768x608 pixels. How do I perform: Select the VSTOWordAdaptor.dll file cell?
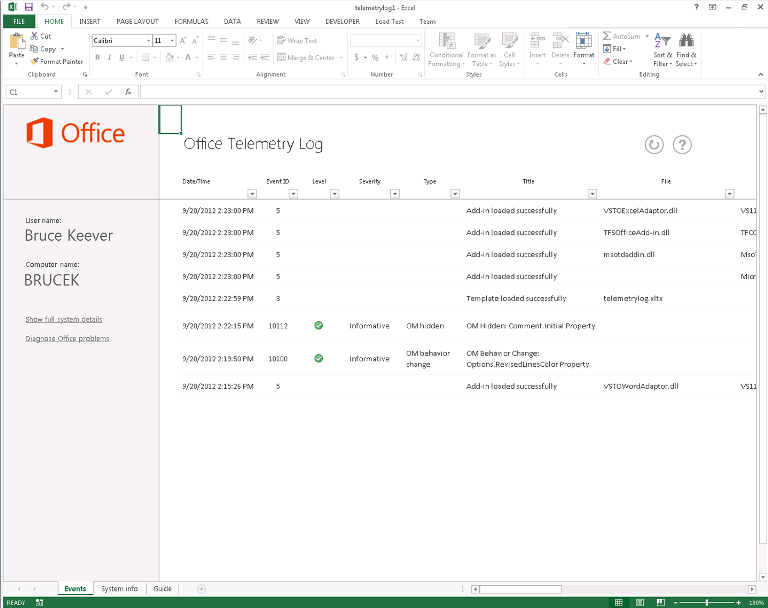(x=641, y=386)
